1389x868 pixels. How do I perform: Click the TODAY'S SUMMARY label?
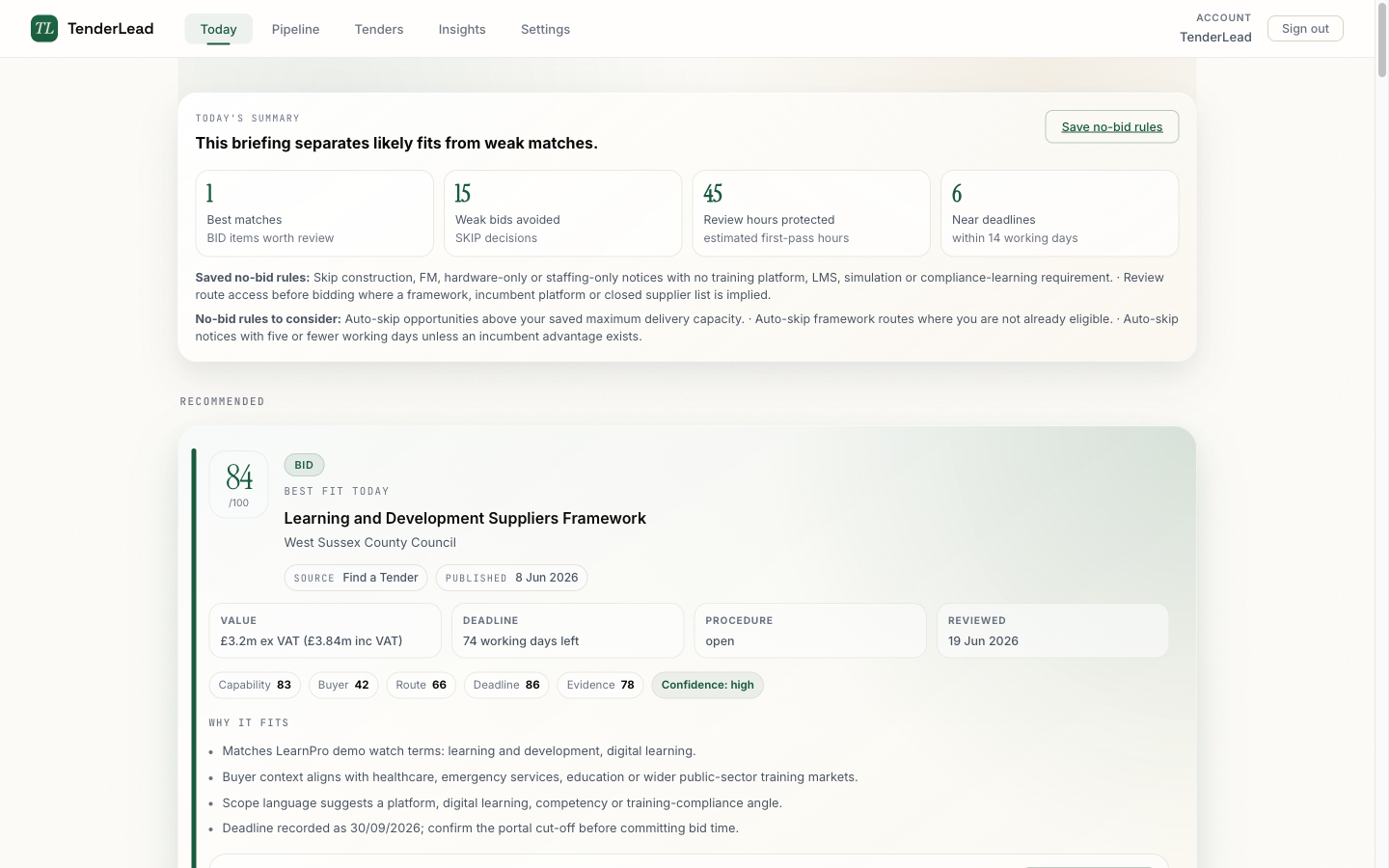pyautogui.click(x=248, y=118)
